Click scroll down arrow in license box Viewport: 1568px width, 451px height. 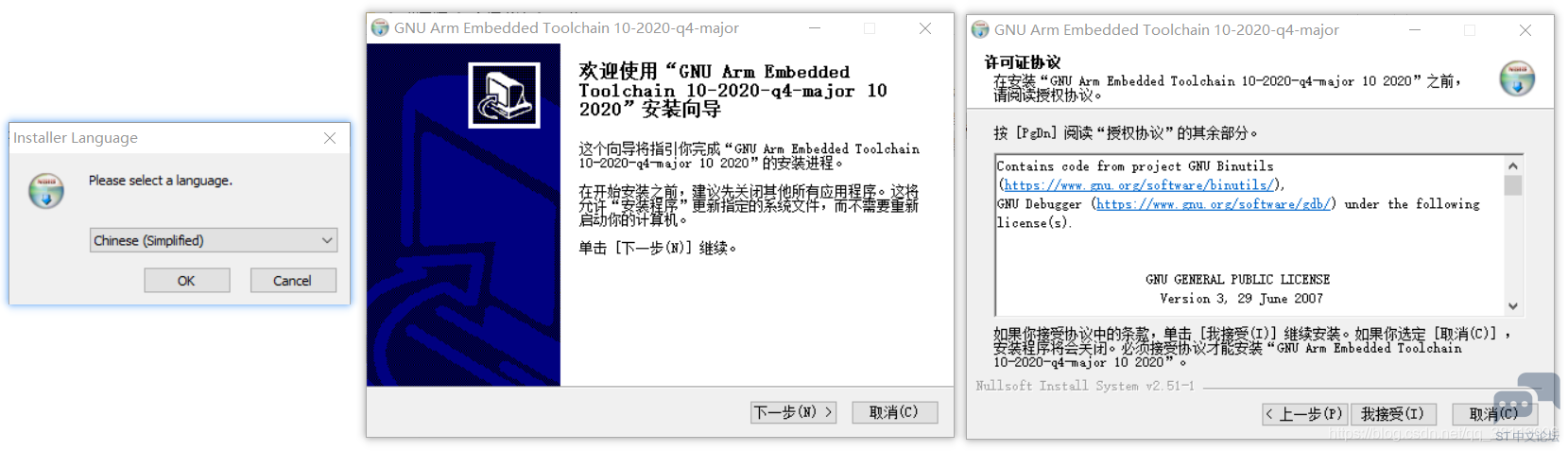pos(1513,305)
